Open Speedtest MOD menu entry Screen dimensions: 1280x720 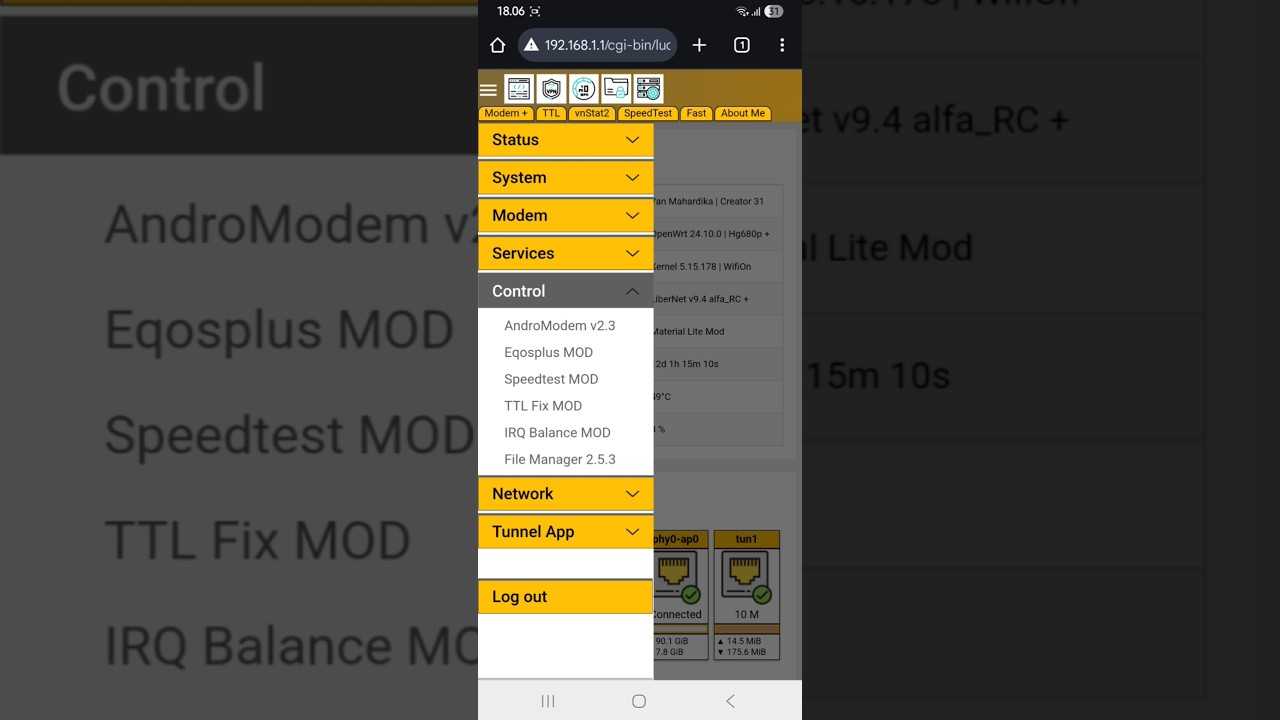point(551,379)
